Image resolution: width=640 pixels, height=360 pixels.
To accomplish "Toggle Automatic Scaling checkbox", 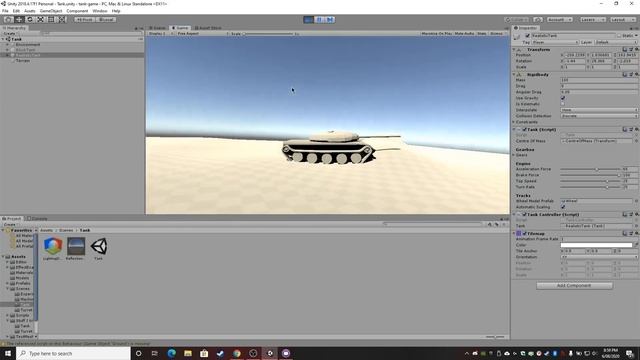I will click(563, 207).
